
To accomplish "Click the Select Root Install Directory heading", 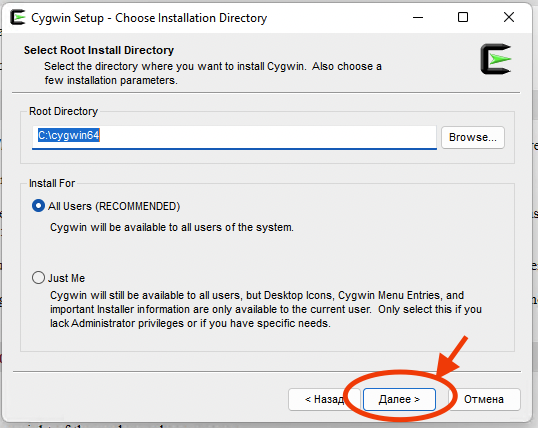I will (x=99, y=50).
